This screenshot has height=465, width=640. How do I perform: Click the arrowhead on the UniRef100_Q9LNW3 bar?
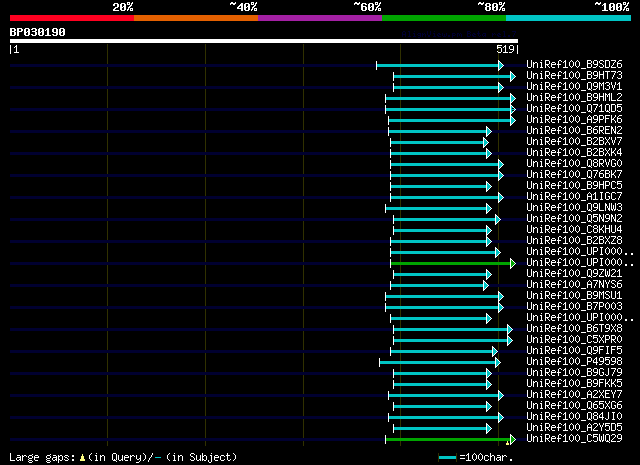[489, 209]
